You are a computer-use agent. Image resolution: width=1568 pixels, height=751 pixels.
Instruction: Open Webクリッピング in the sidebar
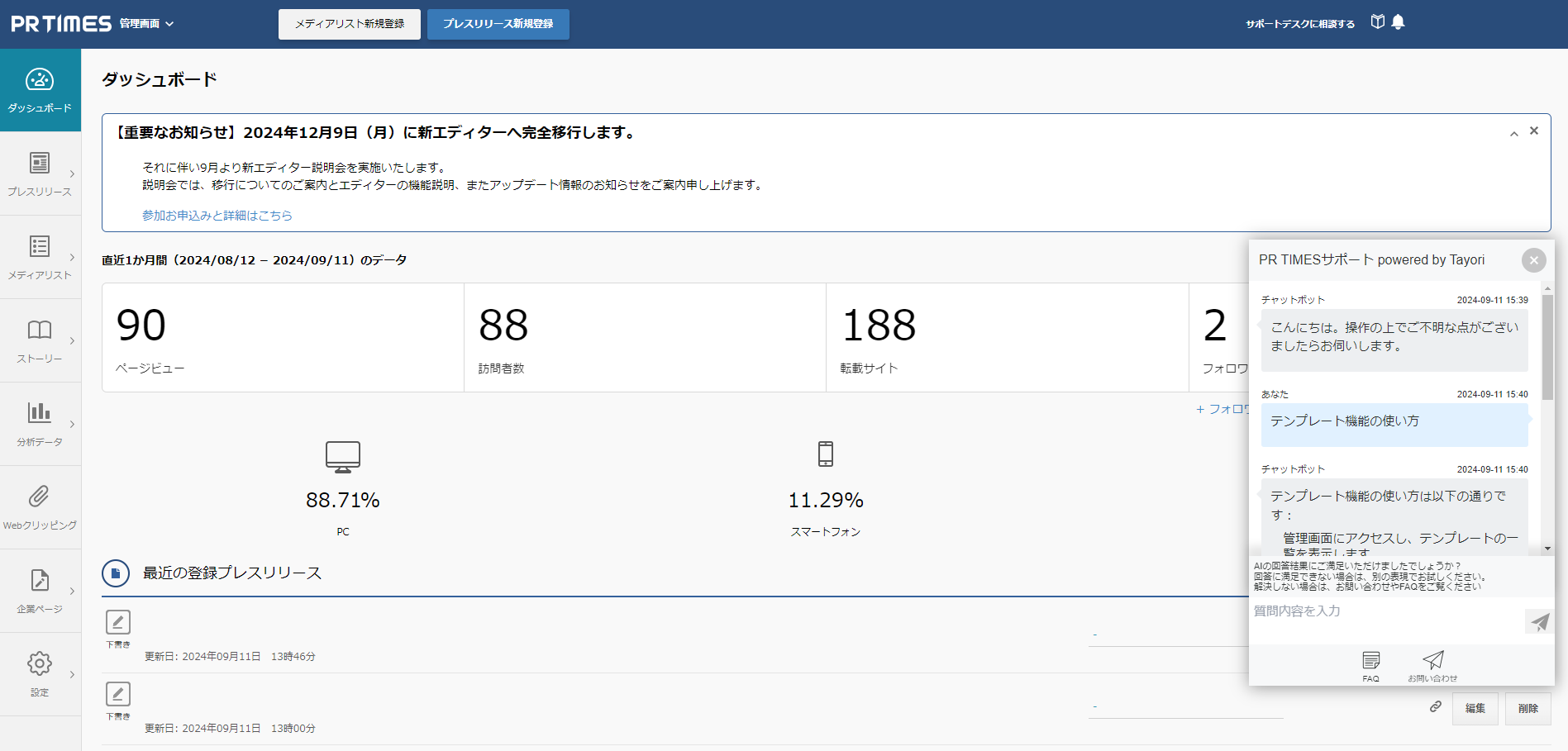click(40, 506)
